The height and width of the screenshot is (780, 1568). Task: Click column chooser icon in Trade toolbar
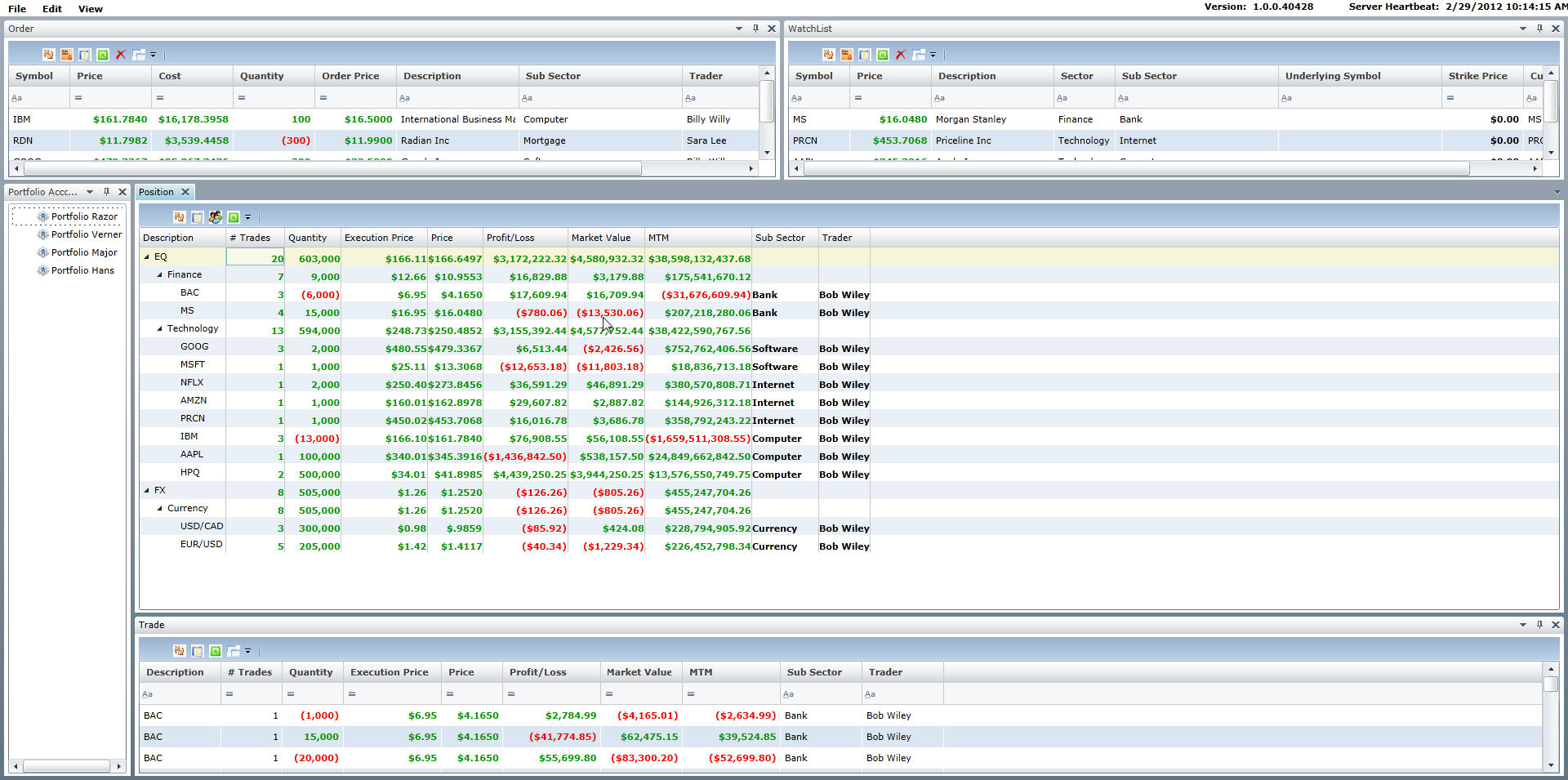[x=198, y=651]
